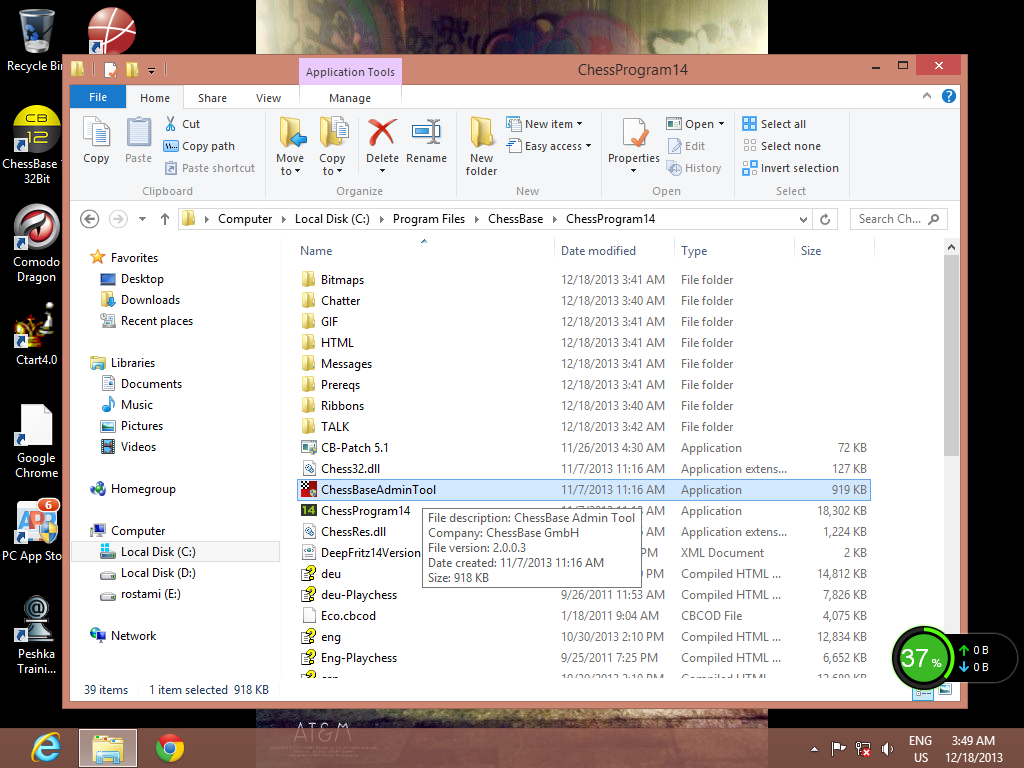Click the Copy icon in Clipboard group
Image resolution: width=1024 pixels, height=768 pixels.
[96, 140]
